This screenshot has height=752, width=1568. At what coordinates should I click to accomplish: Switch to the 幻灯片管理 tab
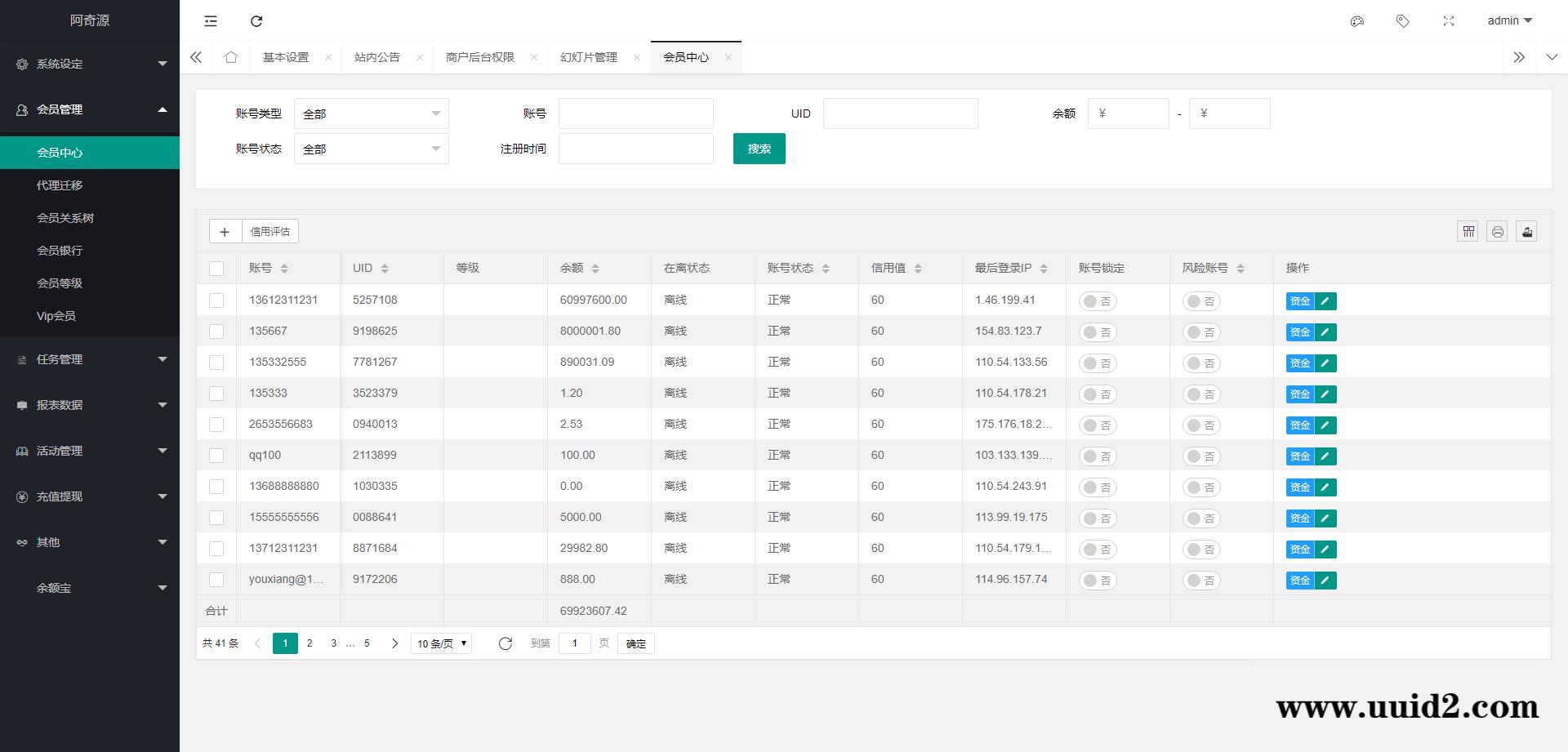588,57
